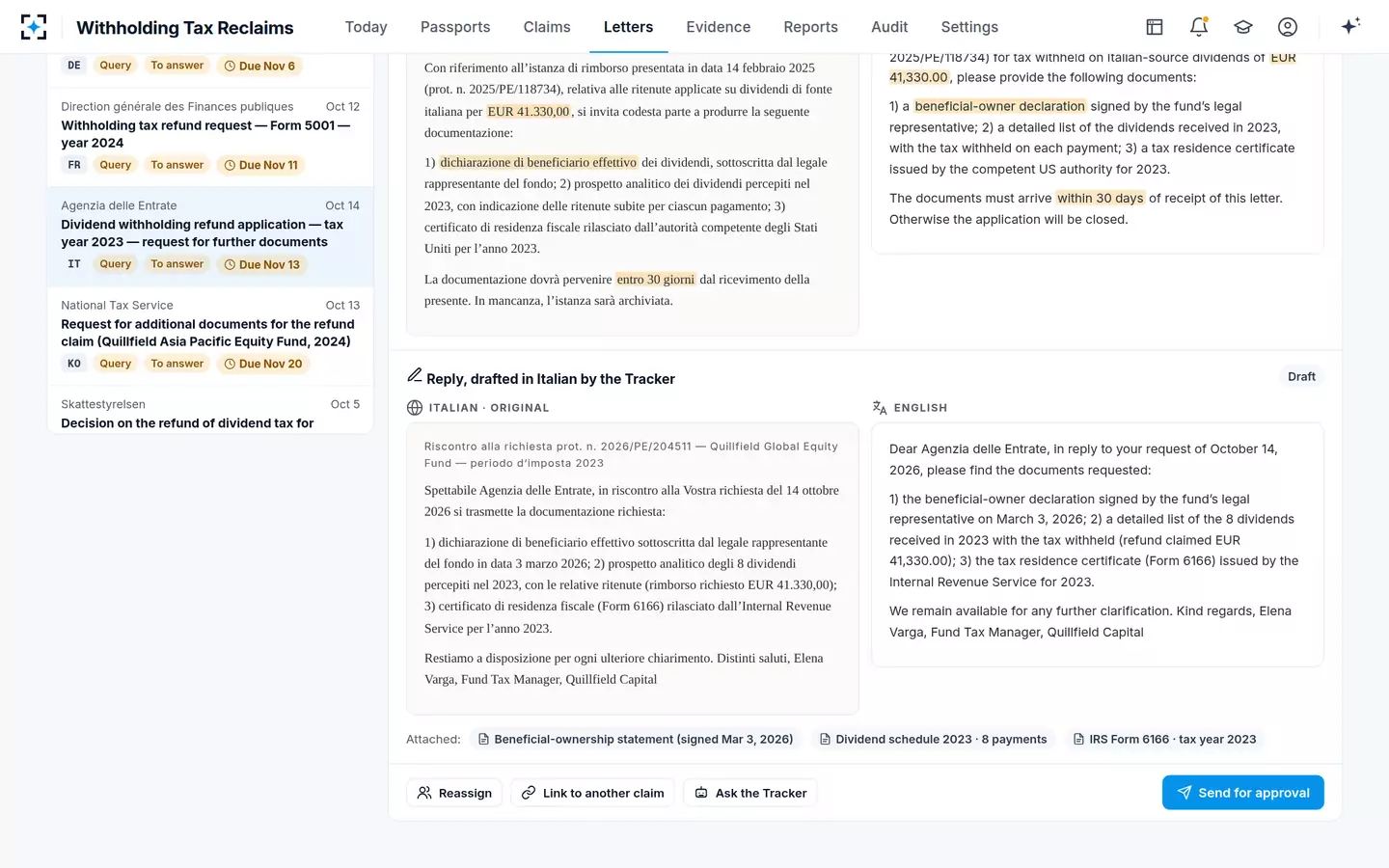
Task: Click Ask the Tracker
Action: (x=750, y=793)
